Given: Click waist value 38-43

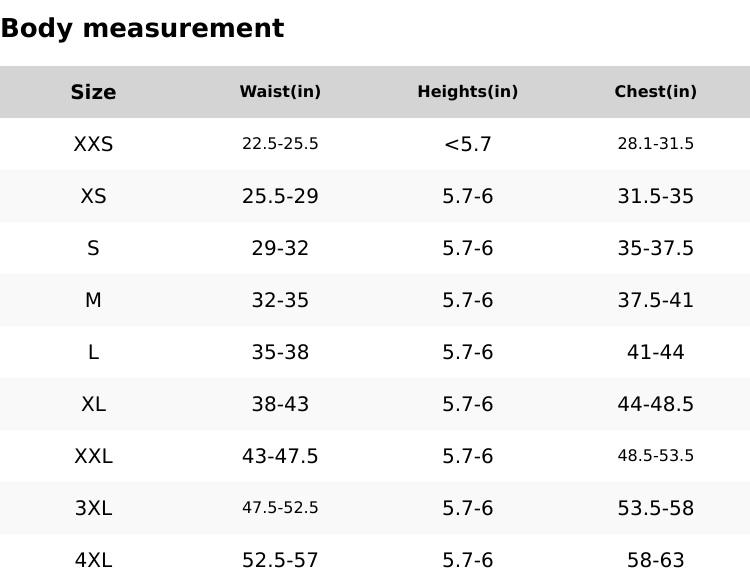Looking at the screenshot, I should click(280, 404).
